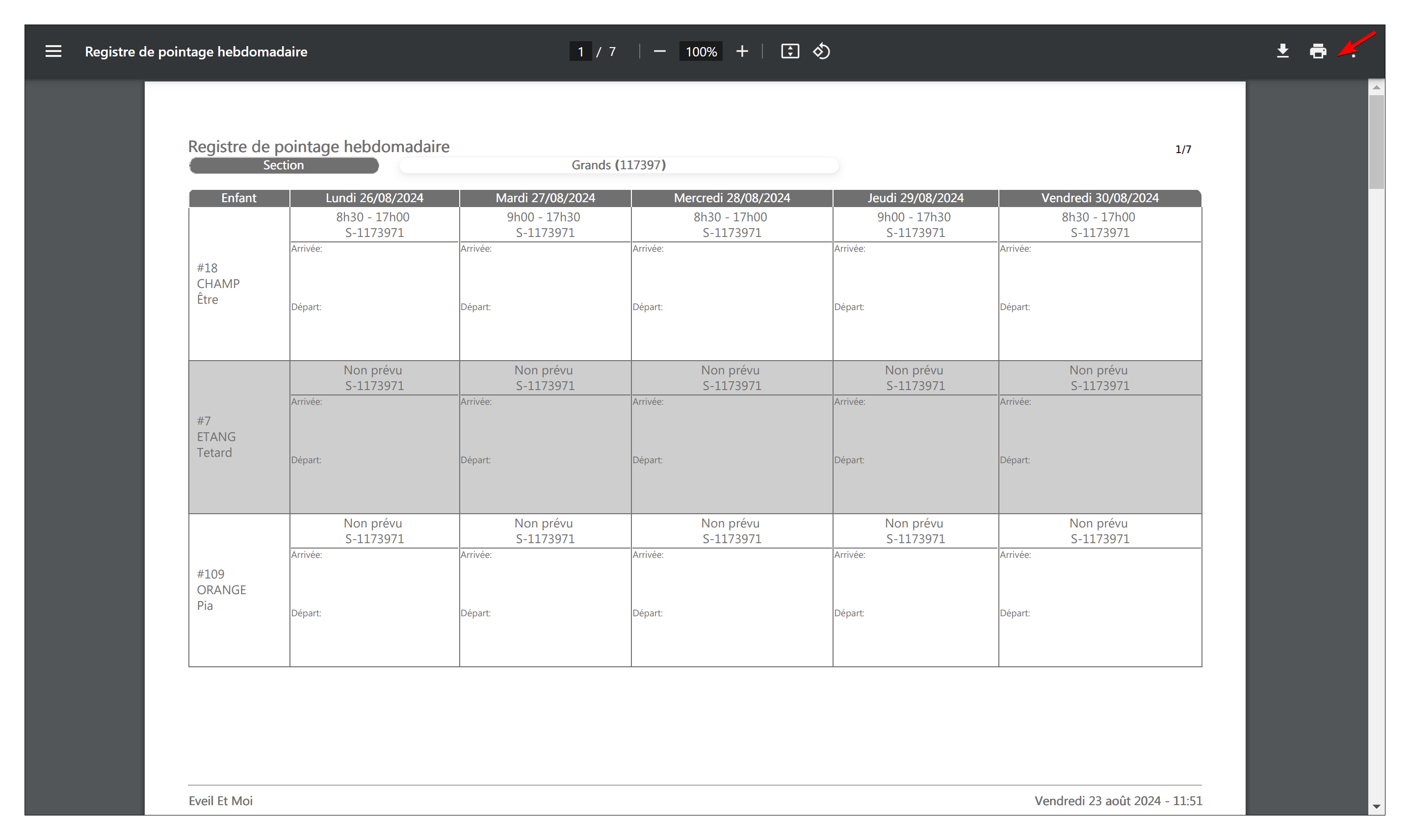Click the '1/7' page indicator on the page

(x=1183, y=150)
